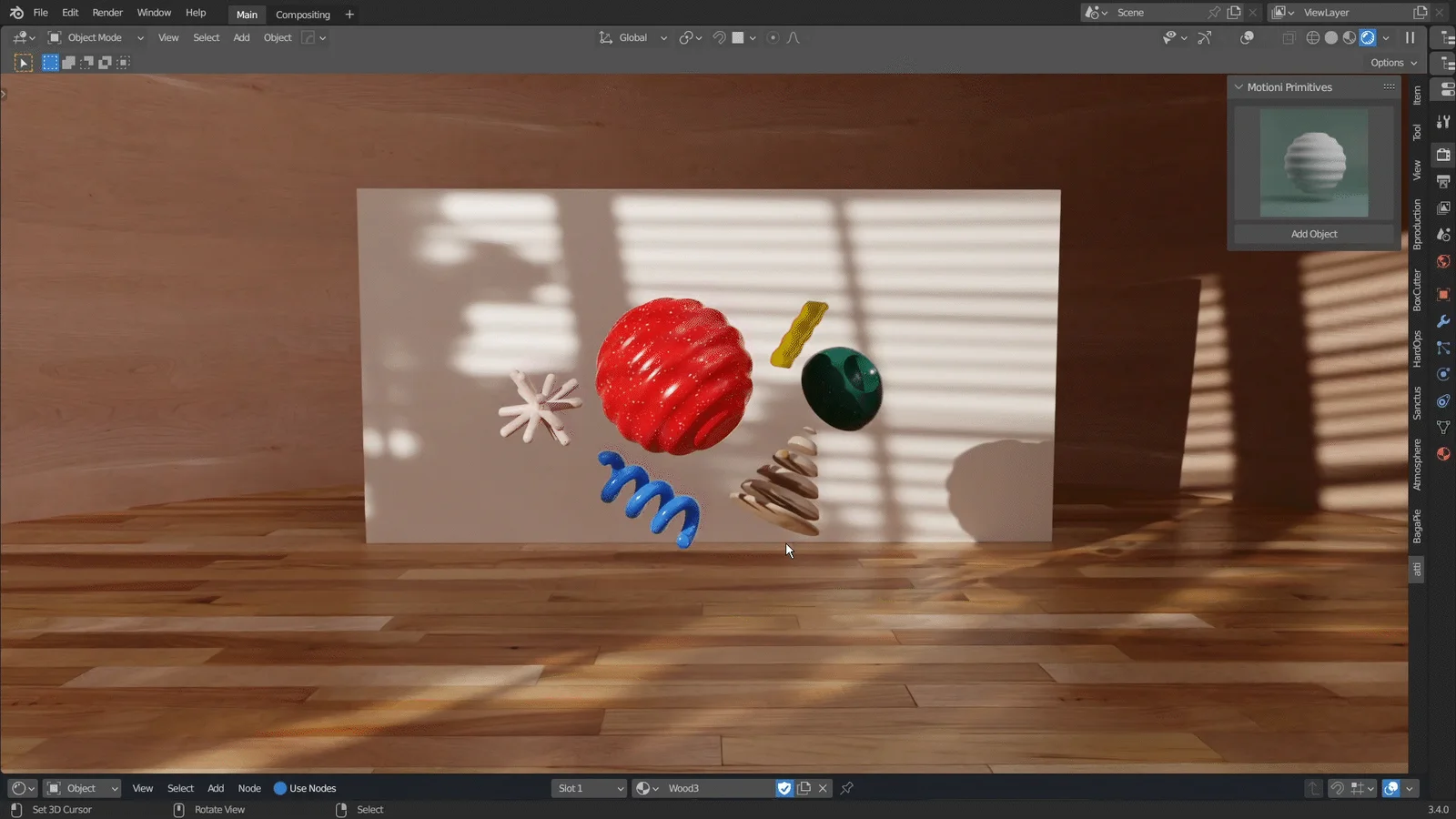Select Wireframe viewport shading mode
Image resolution: width=1456 pixels, height=819 pixels.
(x=1312, y=37)
